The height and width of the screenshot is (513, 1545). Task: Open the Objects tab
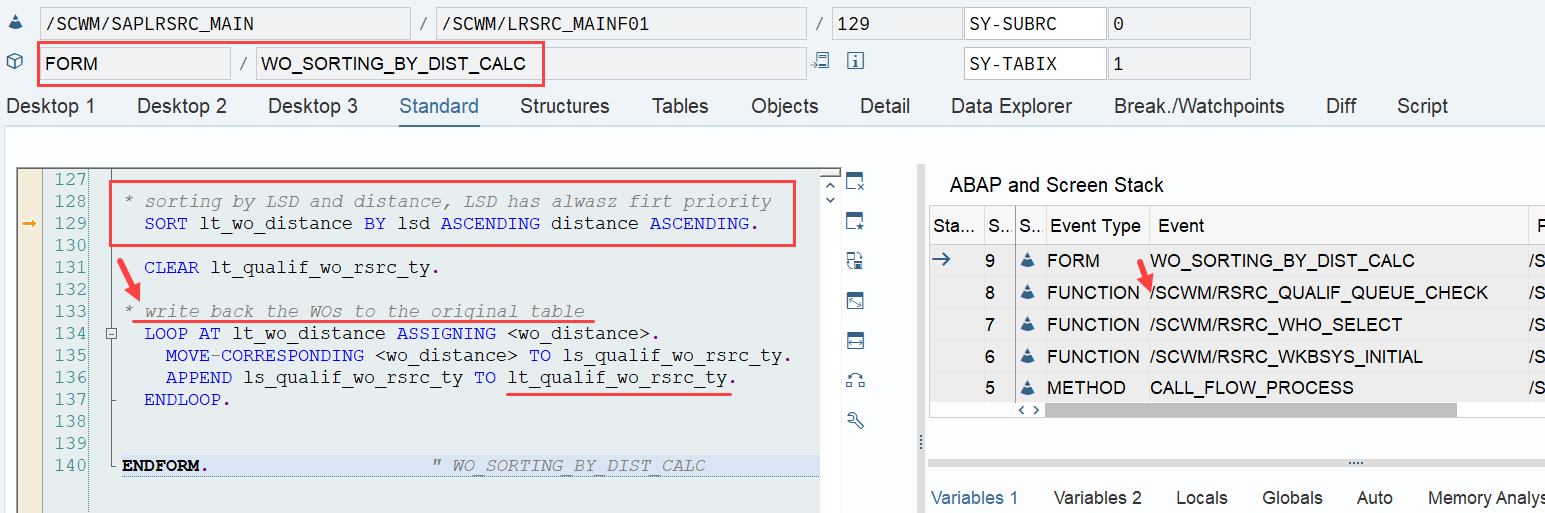click(x=785, y=106)
